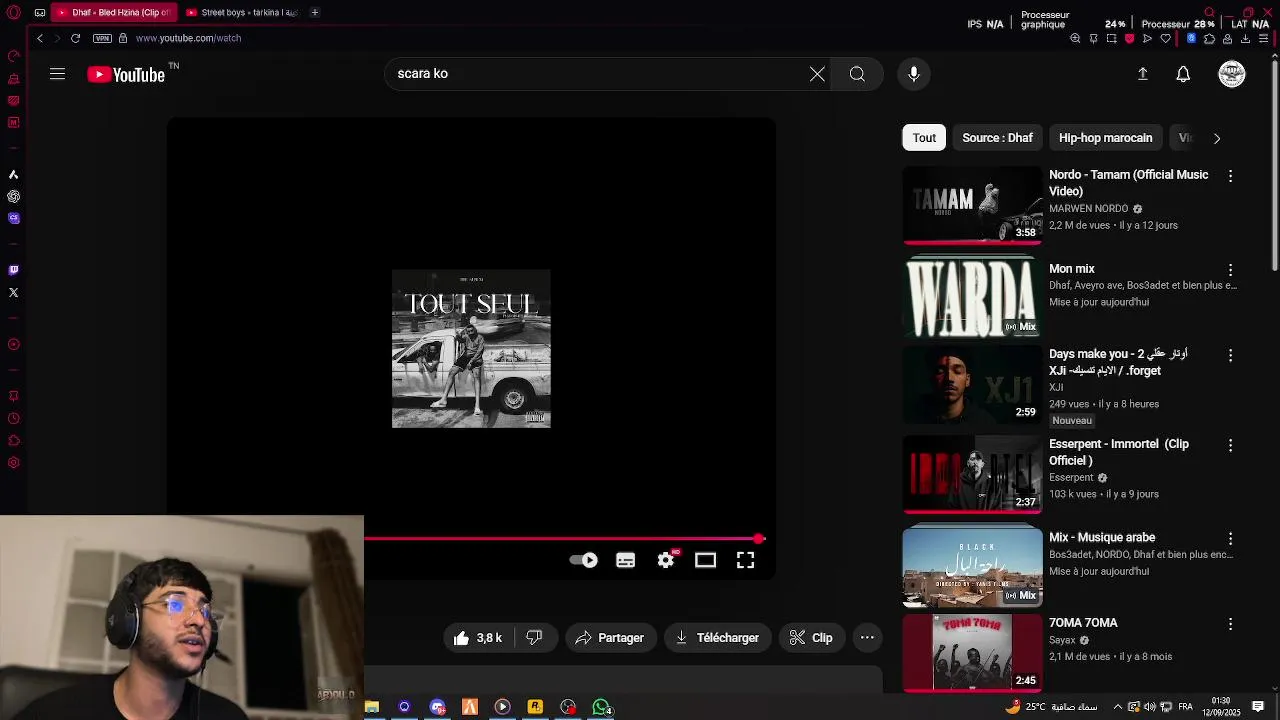Open the ChatGPT sidebar icon
The width and height of the screenshot is (1280, 720).
[x=13, y=197]
